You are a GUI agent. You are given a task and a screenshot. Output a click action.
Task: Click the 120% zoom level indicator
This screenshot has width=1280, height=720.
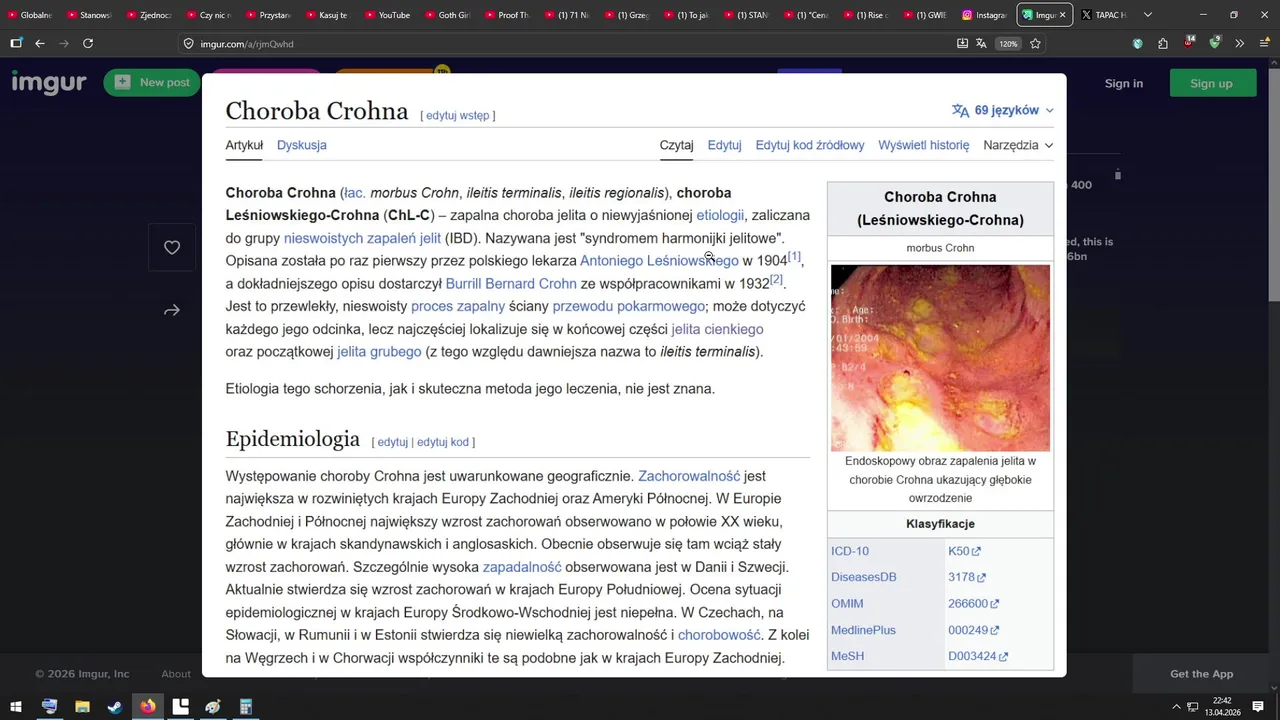point(1008,44)
